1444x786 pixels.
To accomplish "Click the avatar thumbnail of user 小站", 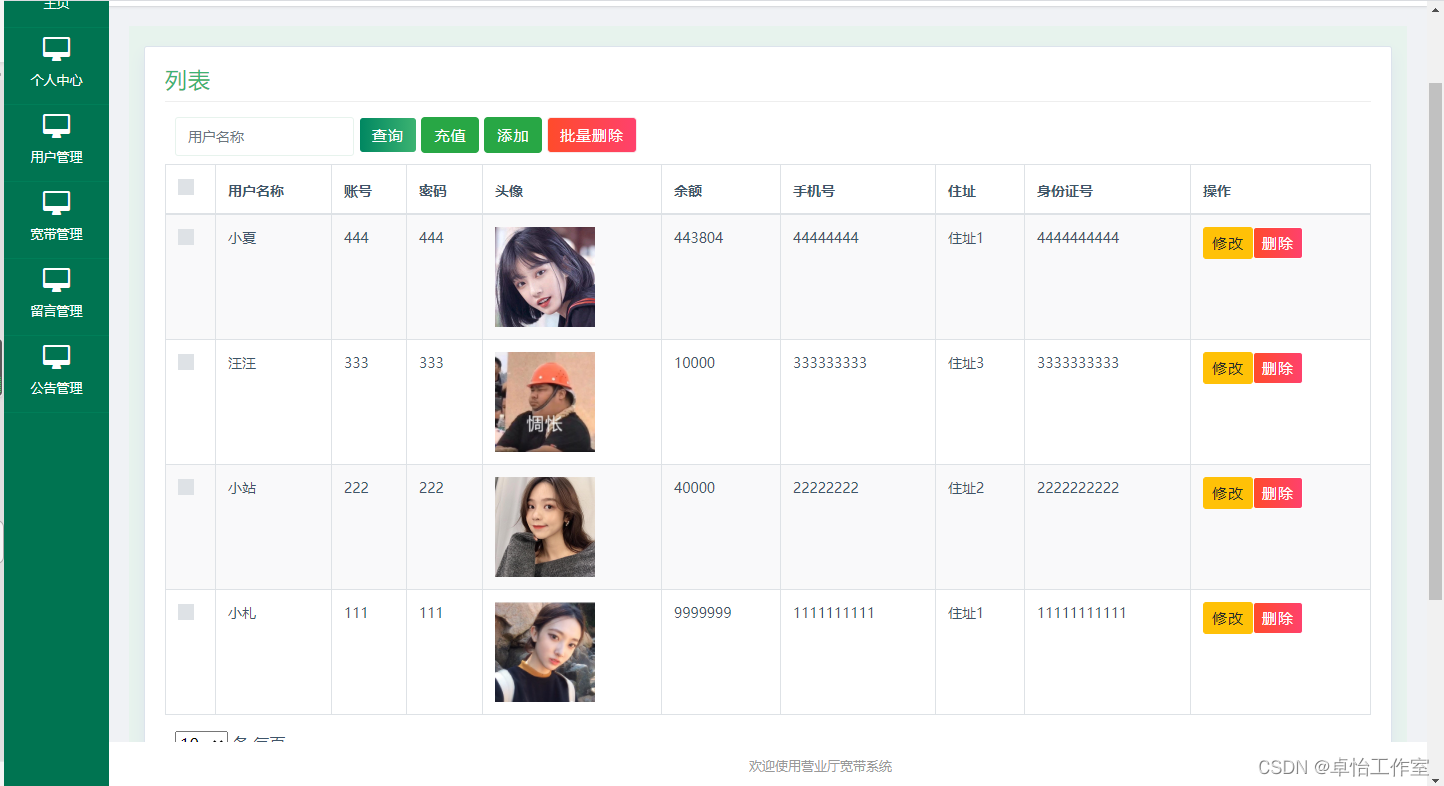I will pos(544,527).
